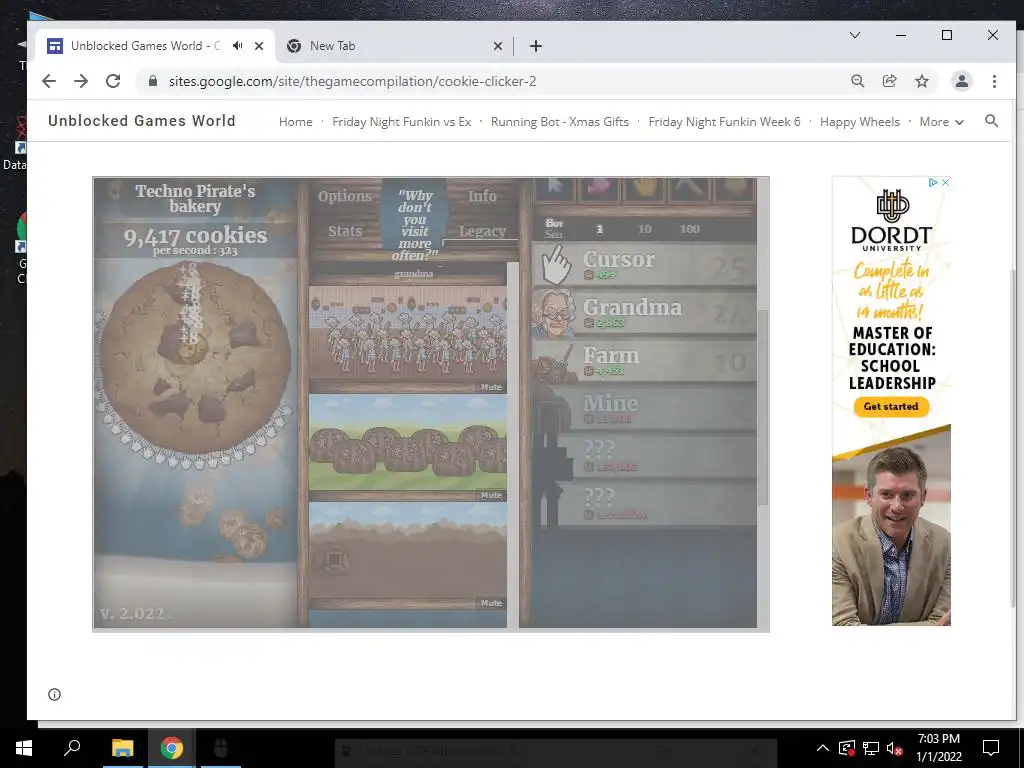Purchase a Cursor building
This screenshot has height=768, width=1024.
click(645, 265)
